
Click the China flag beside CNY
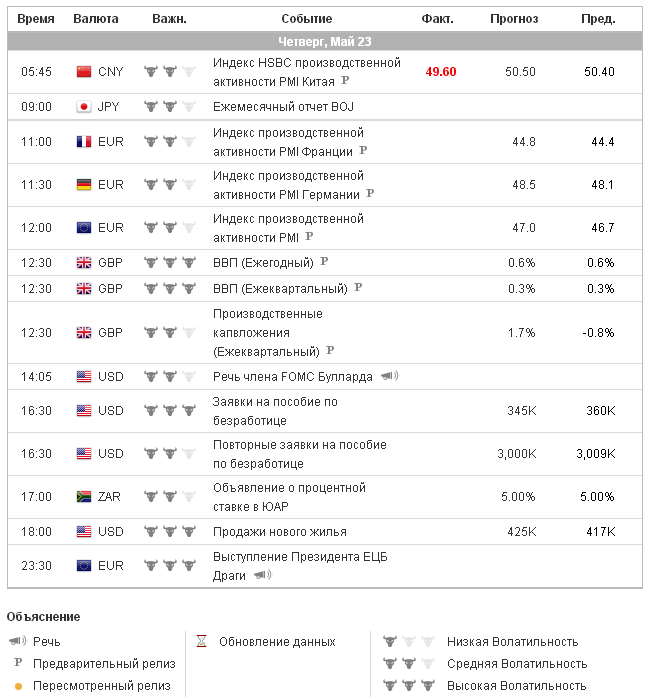pyautogui.click(x=84, y=72)
